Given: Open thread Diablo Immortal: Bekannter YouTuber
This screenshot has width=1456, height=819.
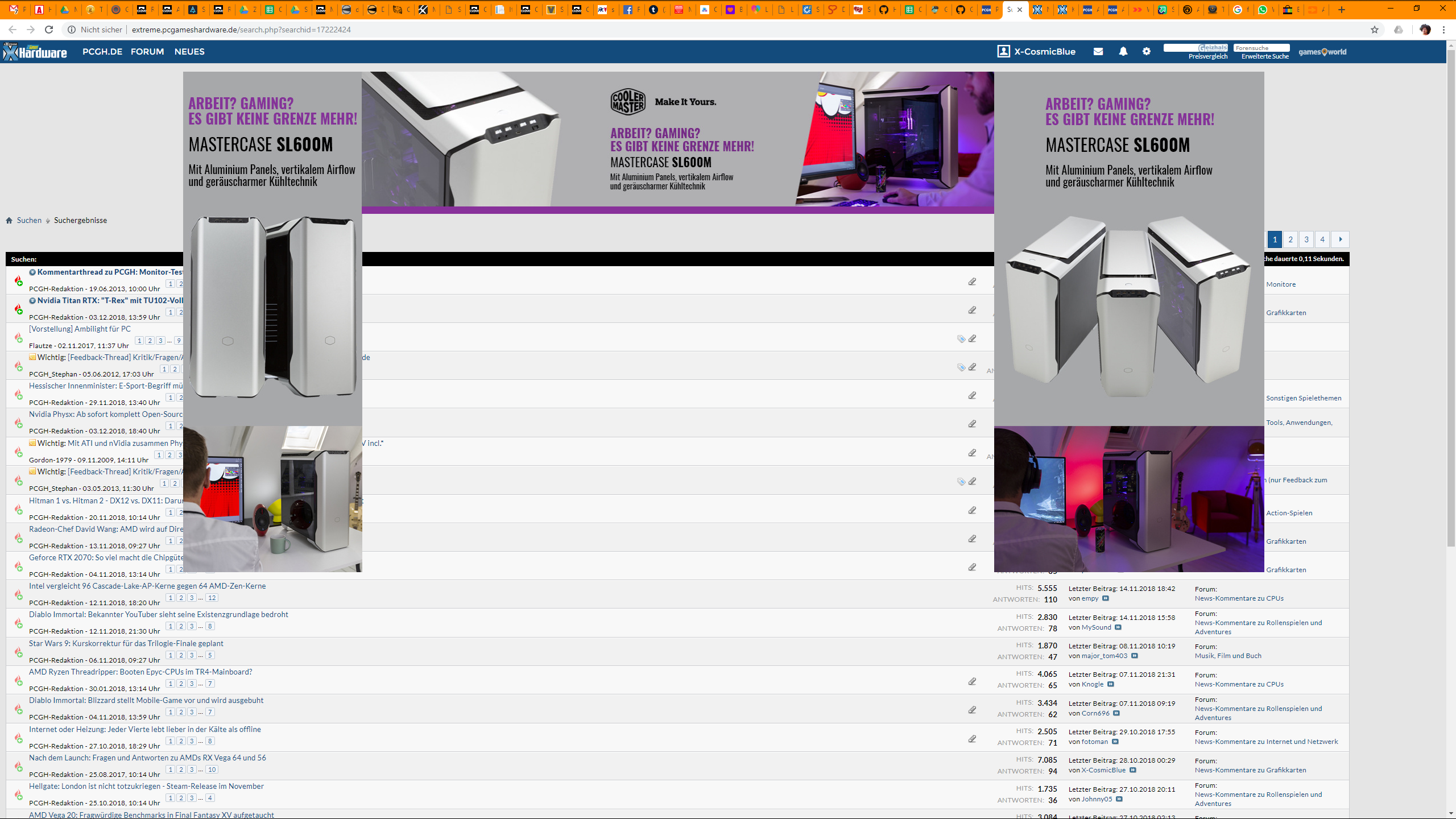Looking at the screenshot, I should (159, 614).
